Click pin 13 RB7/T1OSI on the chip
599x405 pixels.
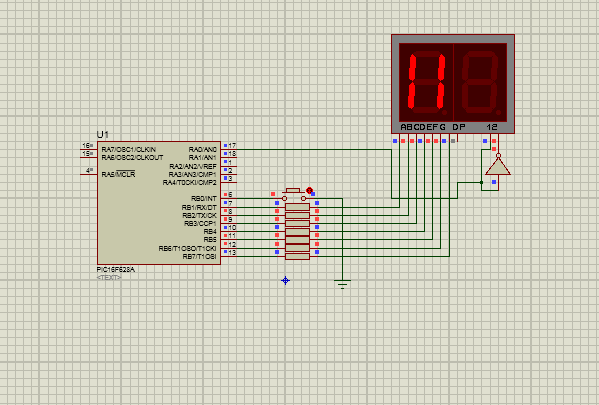229,256
